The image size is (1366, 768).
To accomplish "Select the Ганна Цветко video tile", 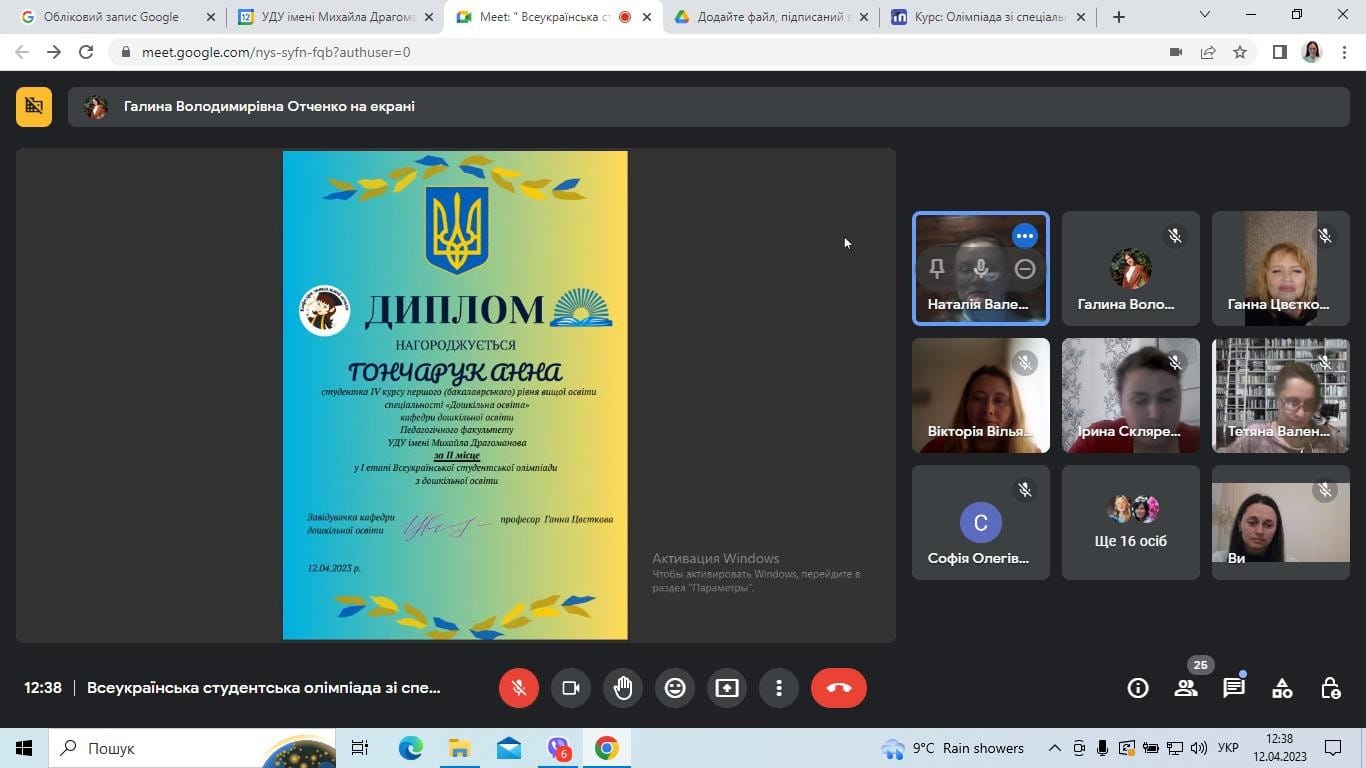I will tap(1281, 269).
